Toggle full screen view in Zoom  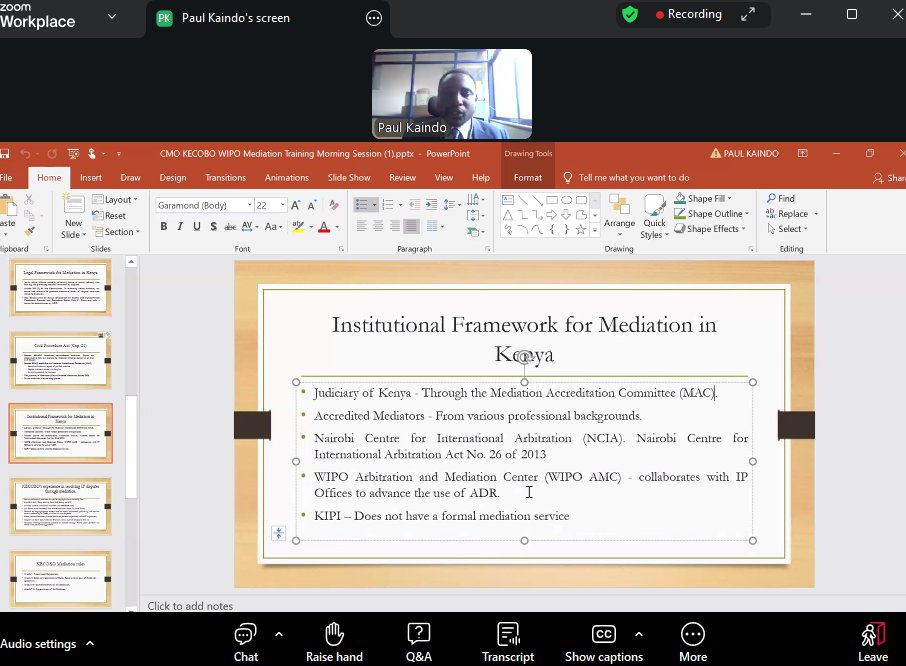pyautogui.click(x=748, y=14)
